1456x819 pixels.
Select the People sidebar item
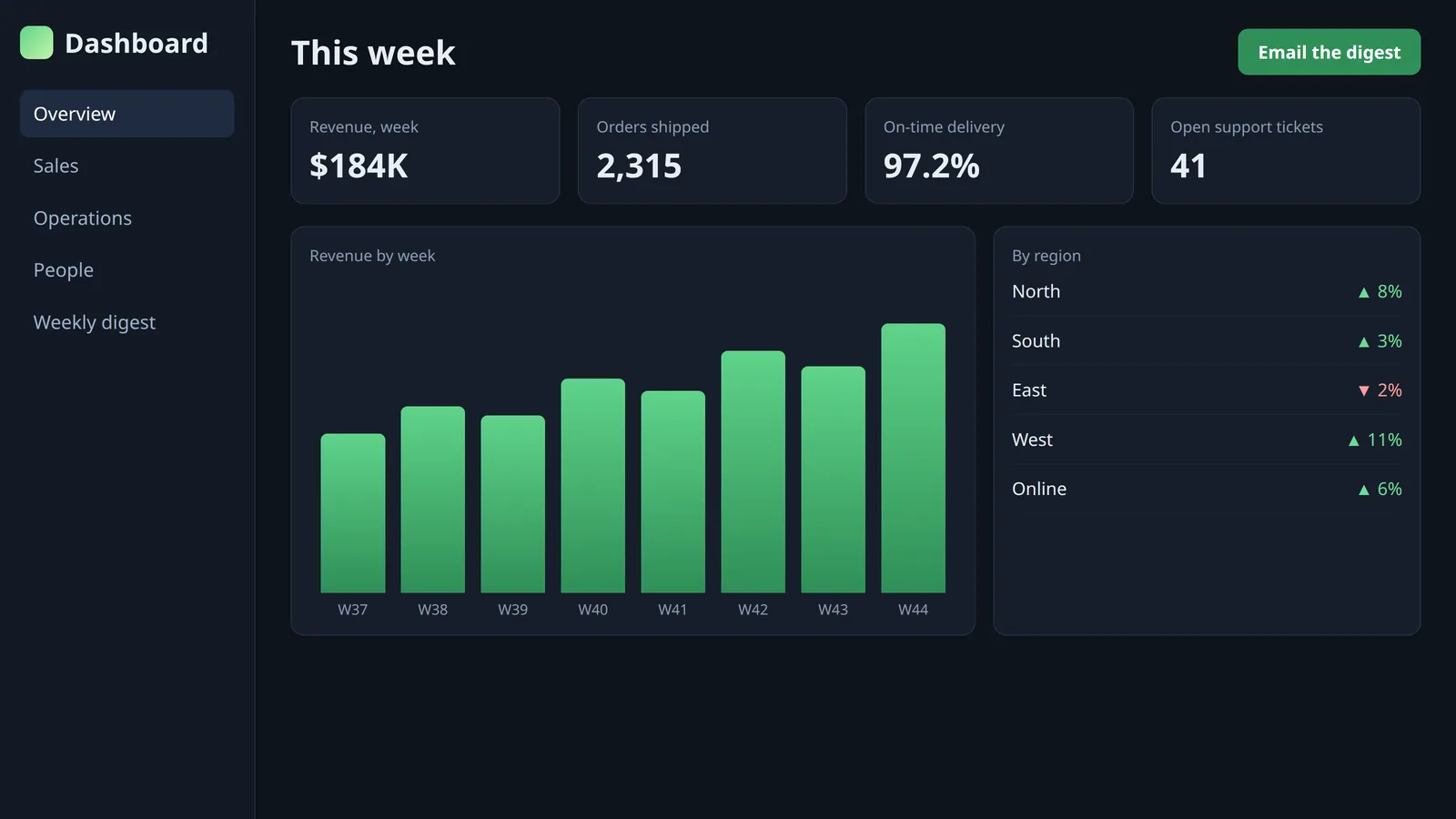click(x=126, y=270)
